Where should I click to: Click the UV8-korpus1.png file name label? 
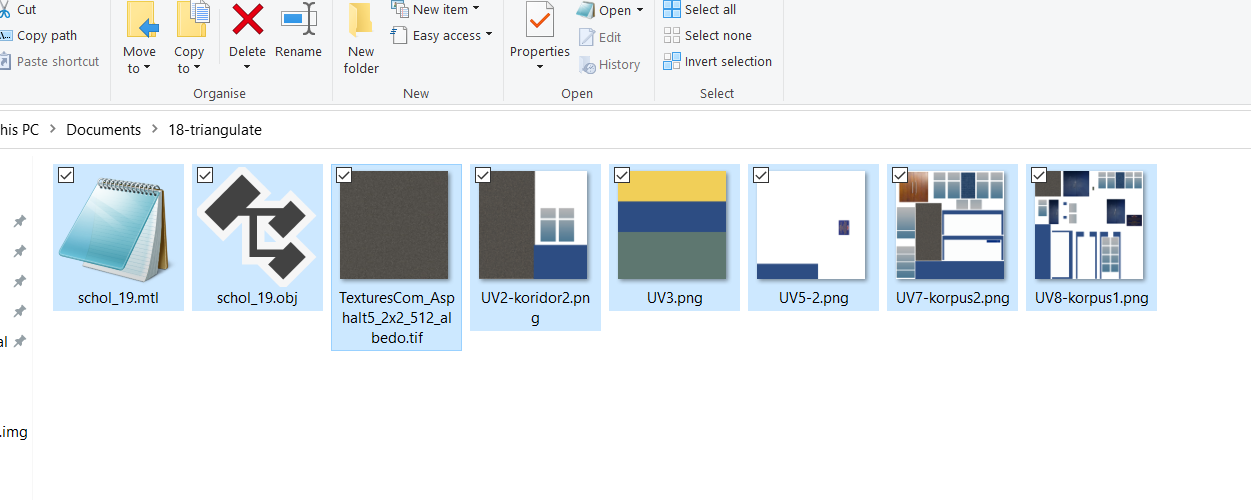1092,298
